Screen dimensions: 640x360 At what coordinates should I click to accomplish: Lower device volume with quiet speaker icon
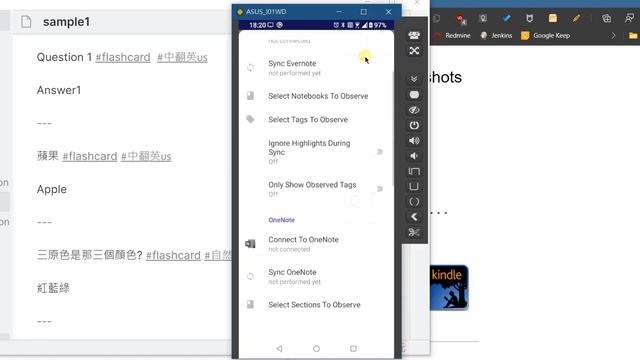pyautogui.click(x=413, y=156)
